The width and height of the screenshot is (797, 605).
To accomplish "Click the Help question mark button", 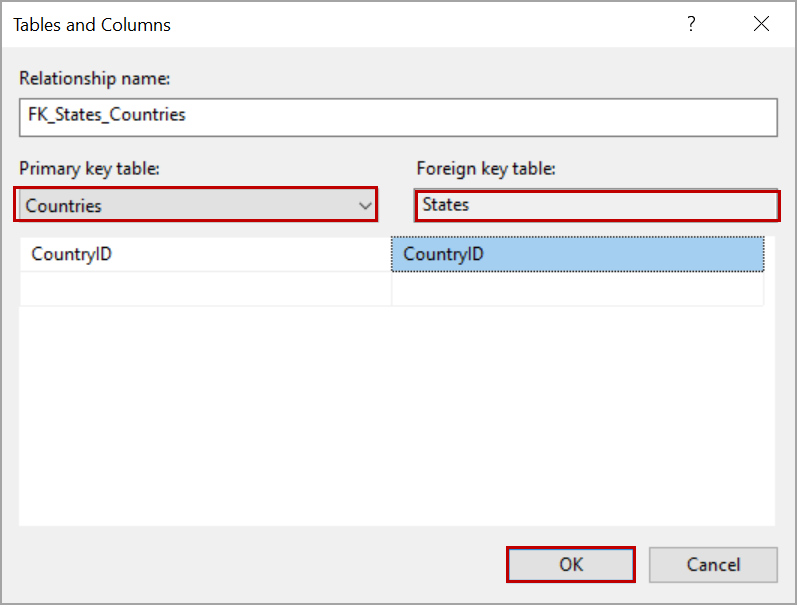I will tap(691, 25).
